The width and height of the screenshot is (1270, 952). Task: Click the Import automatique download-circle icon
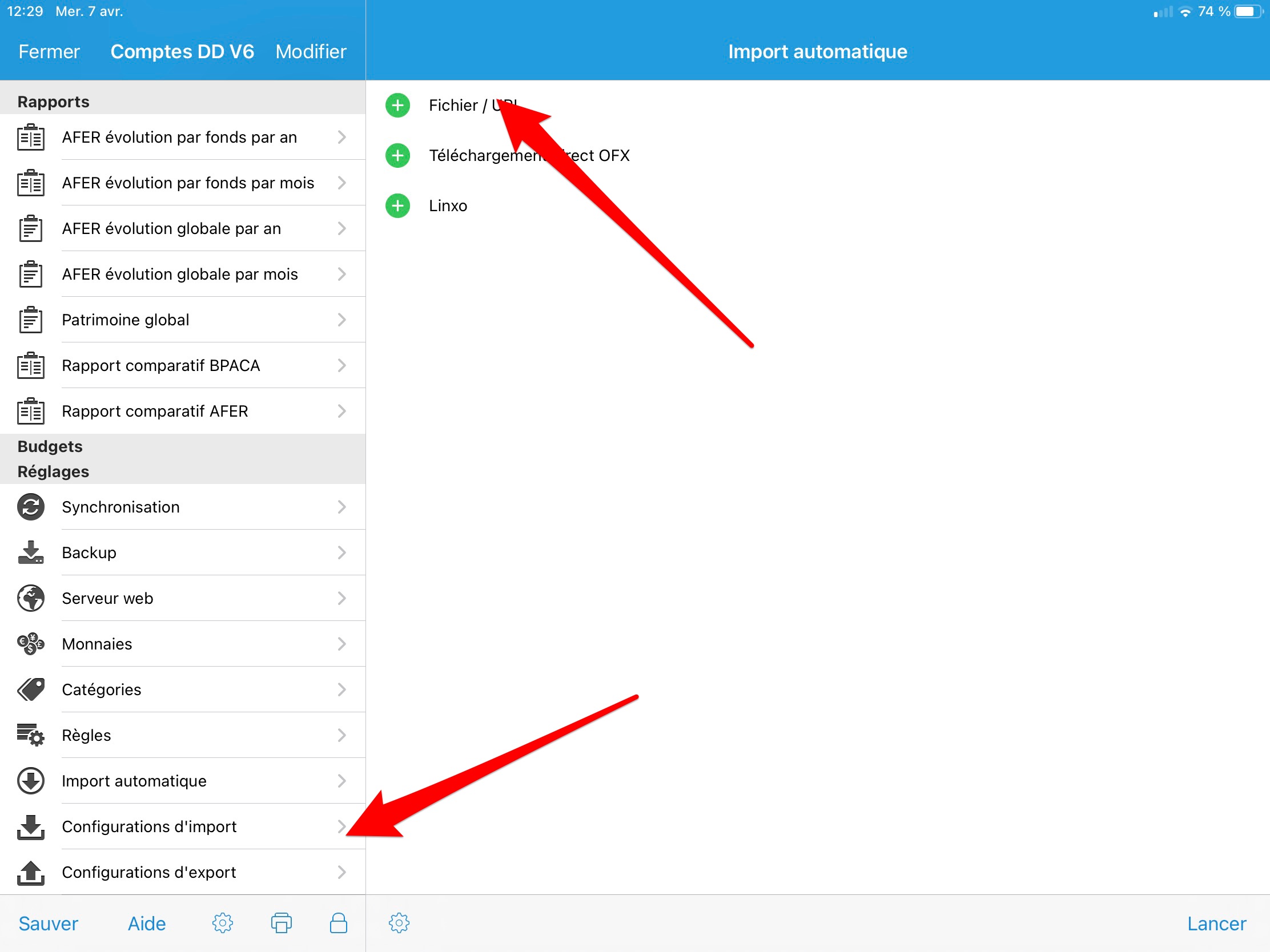30,781
